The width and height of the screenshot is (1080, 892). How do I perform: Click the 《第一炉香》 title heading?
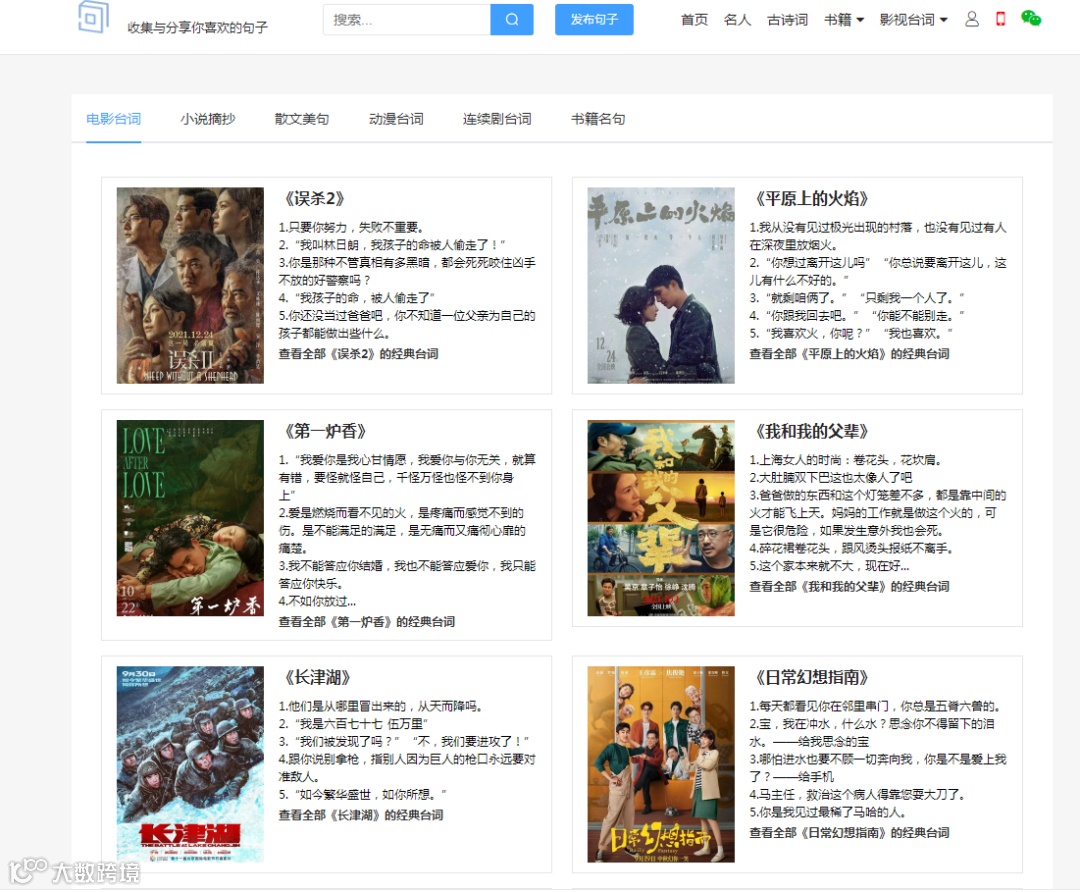point(325,432)
